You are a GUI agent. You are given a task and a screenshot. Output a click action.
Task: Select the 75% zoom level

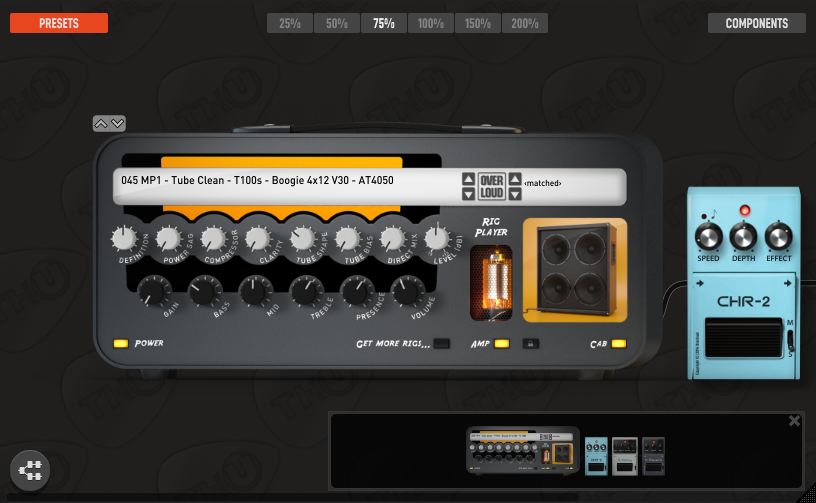(384, 23)
